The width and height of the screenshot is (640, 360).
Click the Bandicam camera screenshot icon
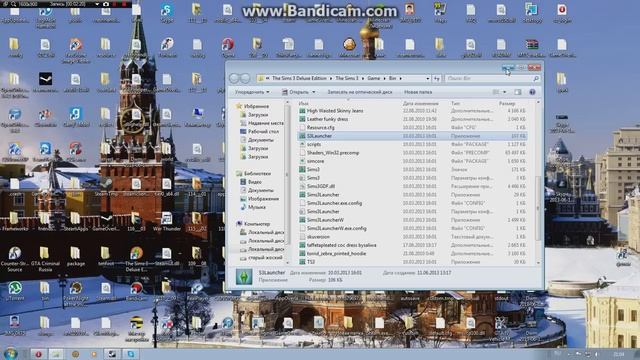tap(106, 4)
